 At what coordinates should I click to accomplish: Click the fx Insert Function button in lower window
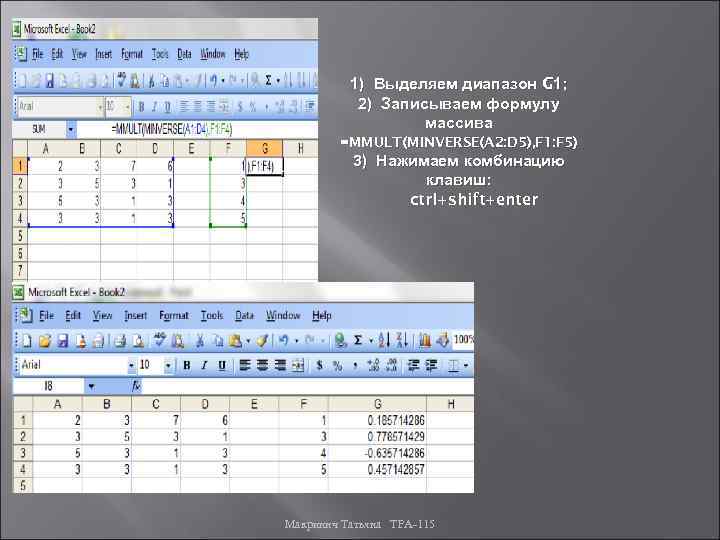tap(136, 386)
